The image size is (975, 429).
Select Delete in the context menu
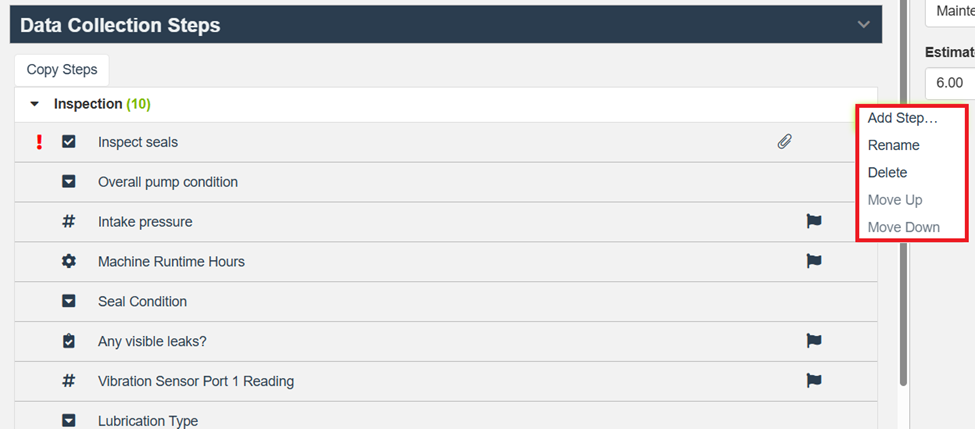(887, 172)
